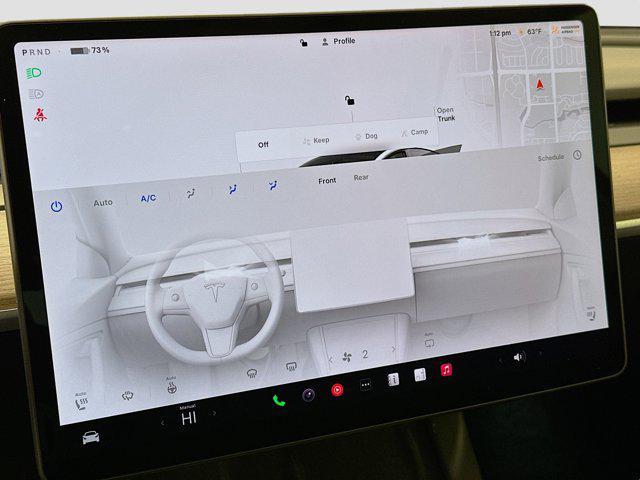Image resolution: width=640 pixels, height=480 pixels.
Task: Open the Apple Music app icon
Action: [x=447, y=370]
